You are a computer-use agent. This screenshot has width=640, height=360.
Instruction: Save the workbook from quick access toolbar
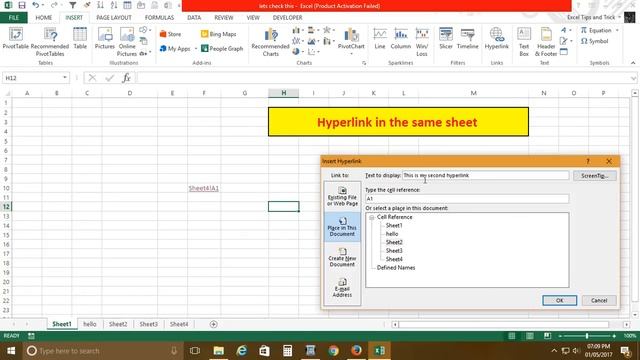pos(22,5)
